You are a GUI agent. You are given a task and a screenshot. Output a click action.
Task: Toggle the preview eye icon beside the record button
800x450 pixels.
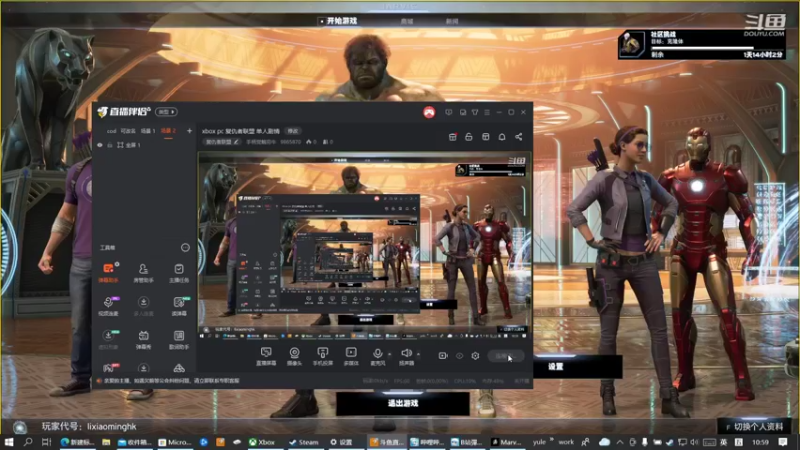pyautogui.click(x=459, y=356)
